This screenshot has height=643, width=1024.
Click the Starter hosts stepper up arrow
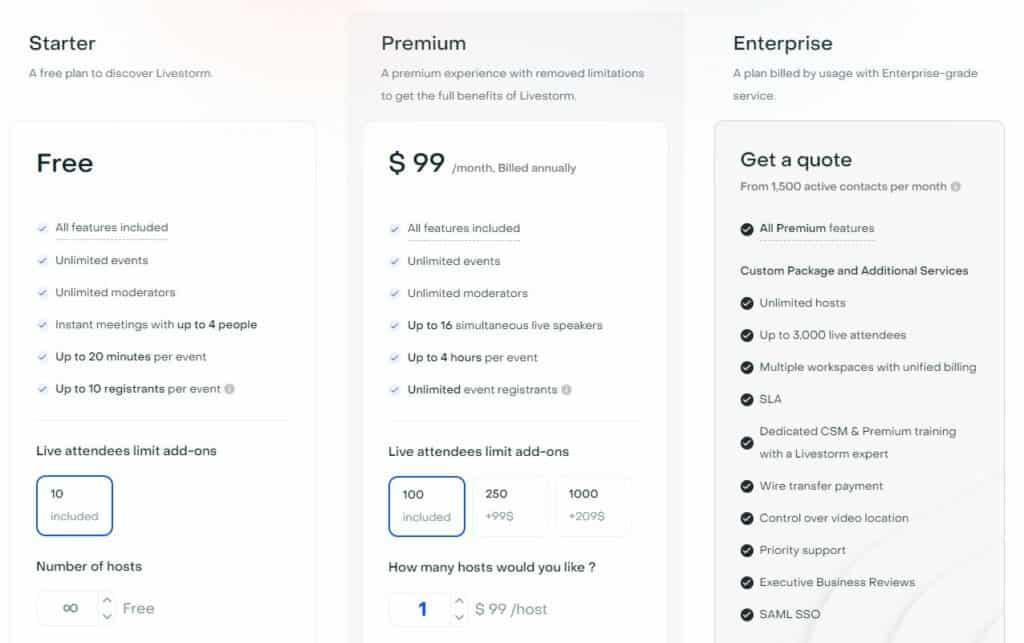[x=107, y=600]
